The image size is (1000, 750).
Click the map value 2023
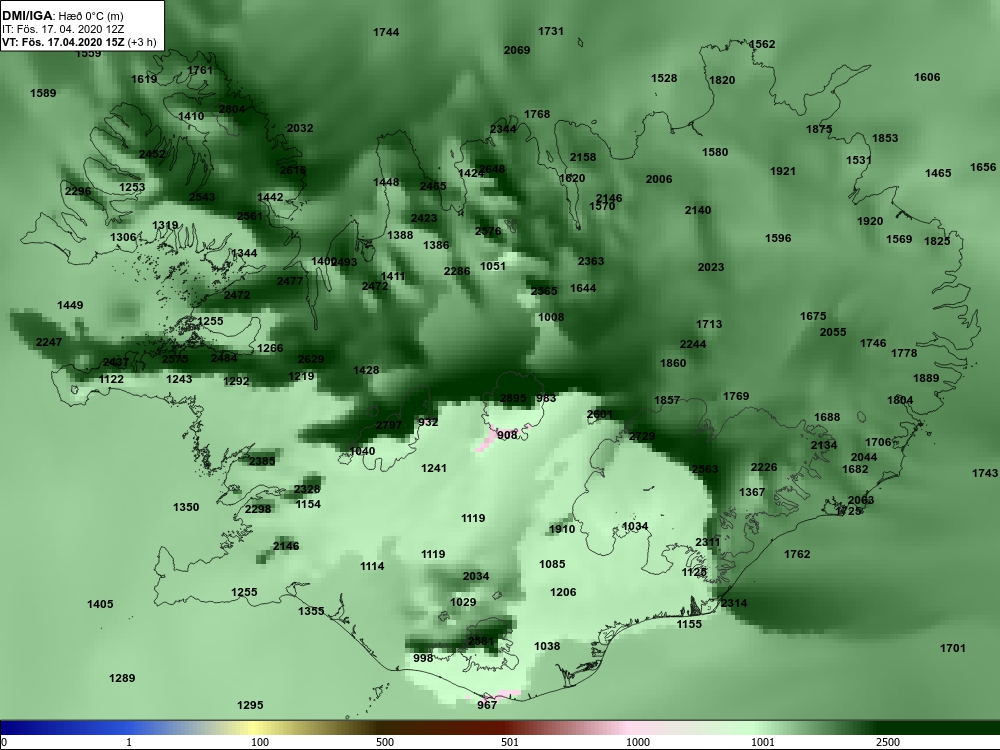[710, 267]
